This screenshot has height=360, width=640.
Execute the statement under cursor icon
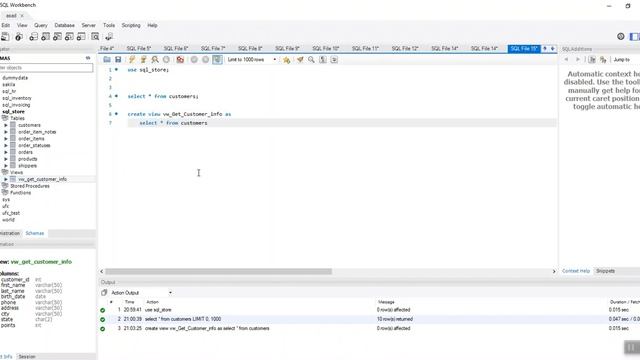tap(143, 60)
